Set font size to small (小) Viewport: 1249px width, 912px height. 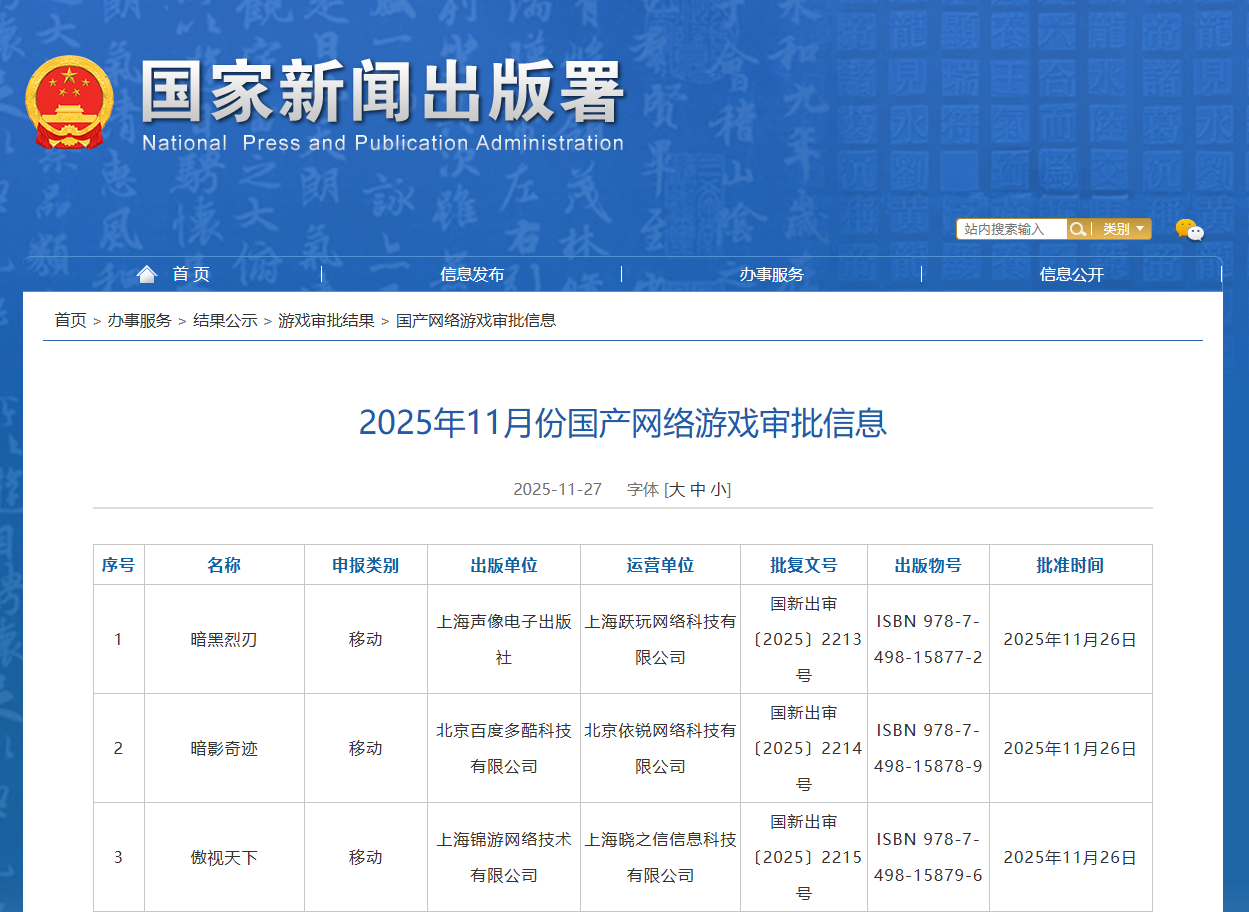tap(719, 489)
